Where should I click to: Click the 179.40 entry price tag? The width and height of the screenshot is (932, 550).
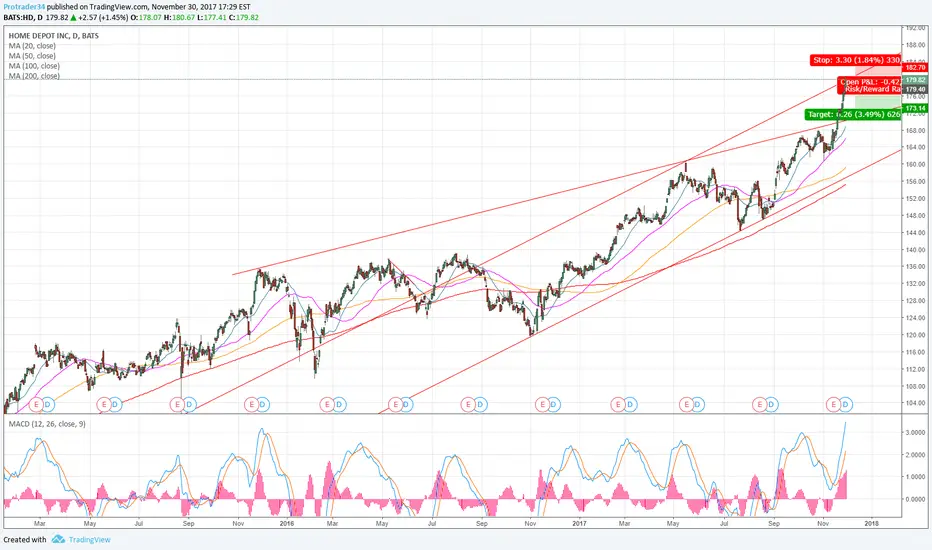pos(916,89)
